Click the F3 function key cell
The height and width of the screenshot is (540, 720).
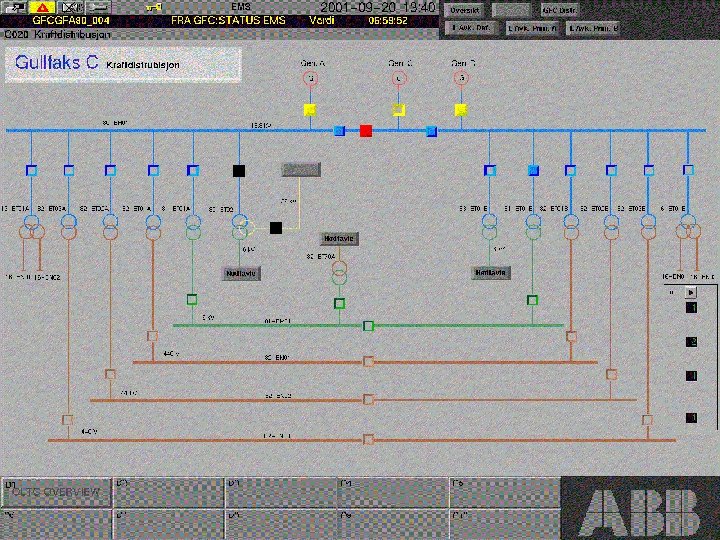point(281,492)
